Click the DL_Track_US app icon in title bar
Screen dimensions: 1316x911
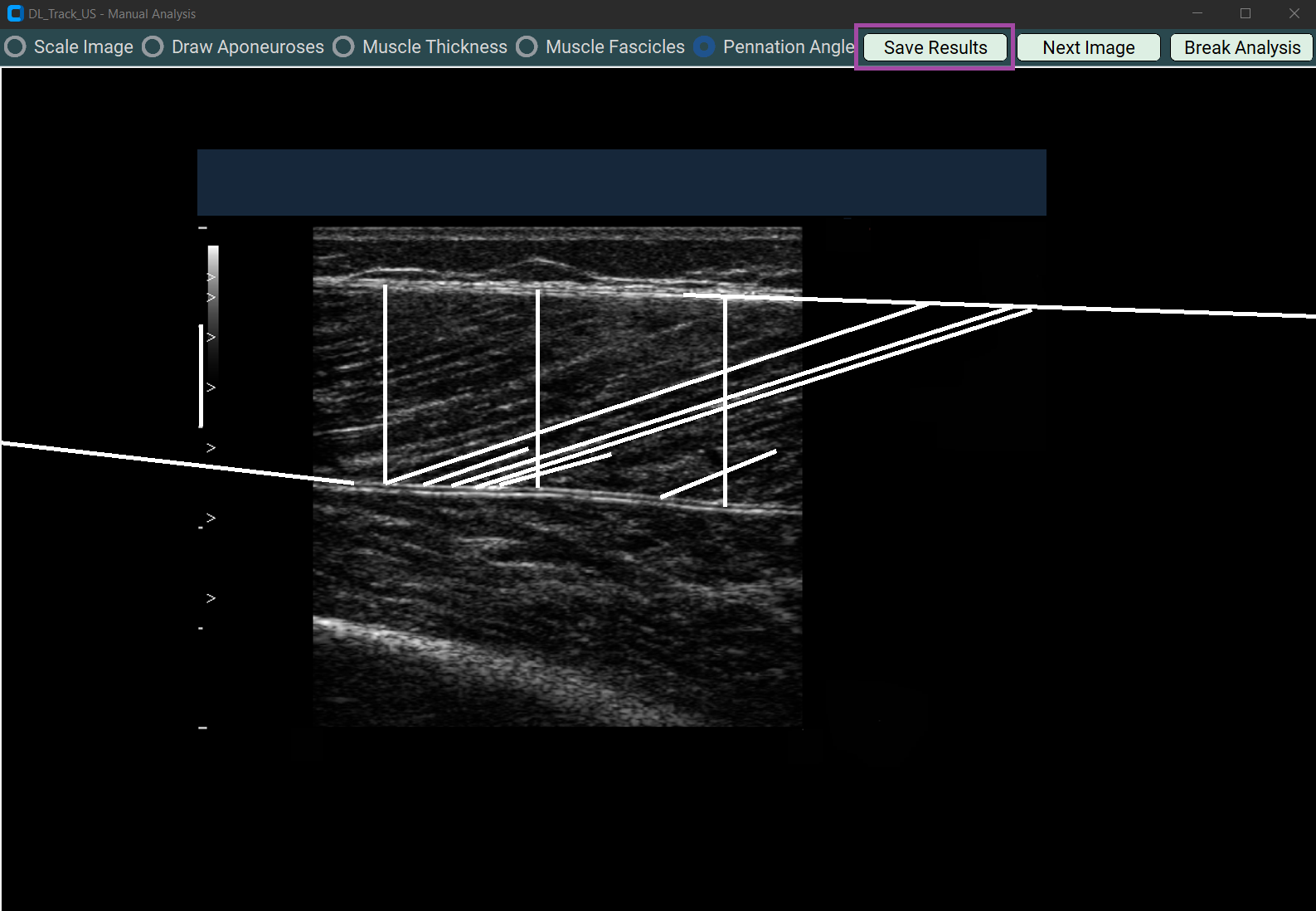pos(14,13)
